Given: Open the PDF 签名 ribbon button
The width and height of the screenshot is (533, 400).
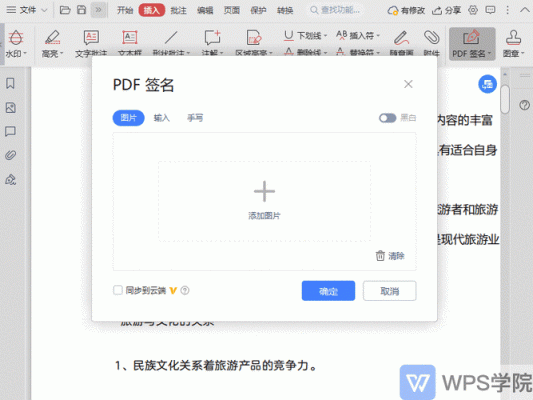Looking at the screenshot, I should (x=472, y=44).
